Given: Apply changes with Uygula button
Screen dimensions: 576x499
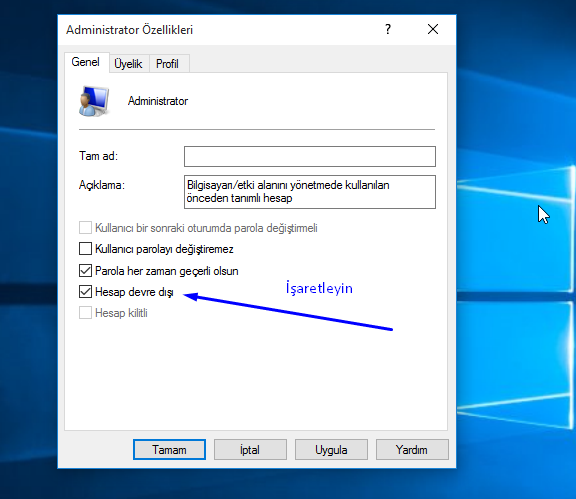Looking at the screenshot, I should [x=331, y=449].
